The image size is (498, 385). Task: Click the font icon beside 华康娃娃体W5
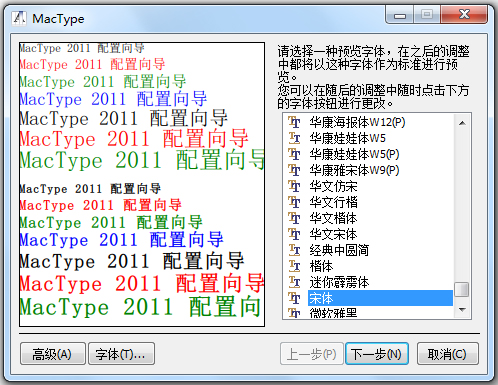(x=294, y=138)
